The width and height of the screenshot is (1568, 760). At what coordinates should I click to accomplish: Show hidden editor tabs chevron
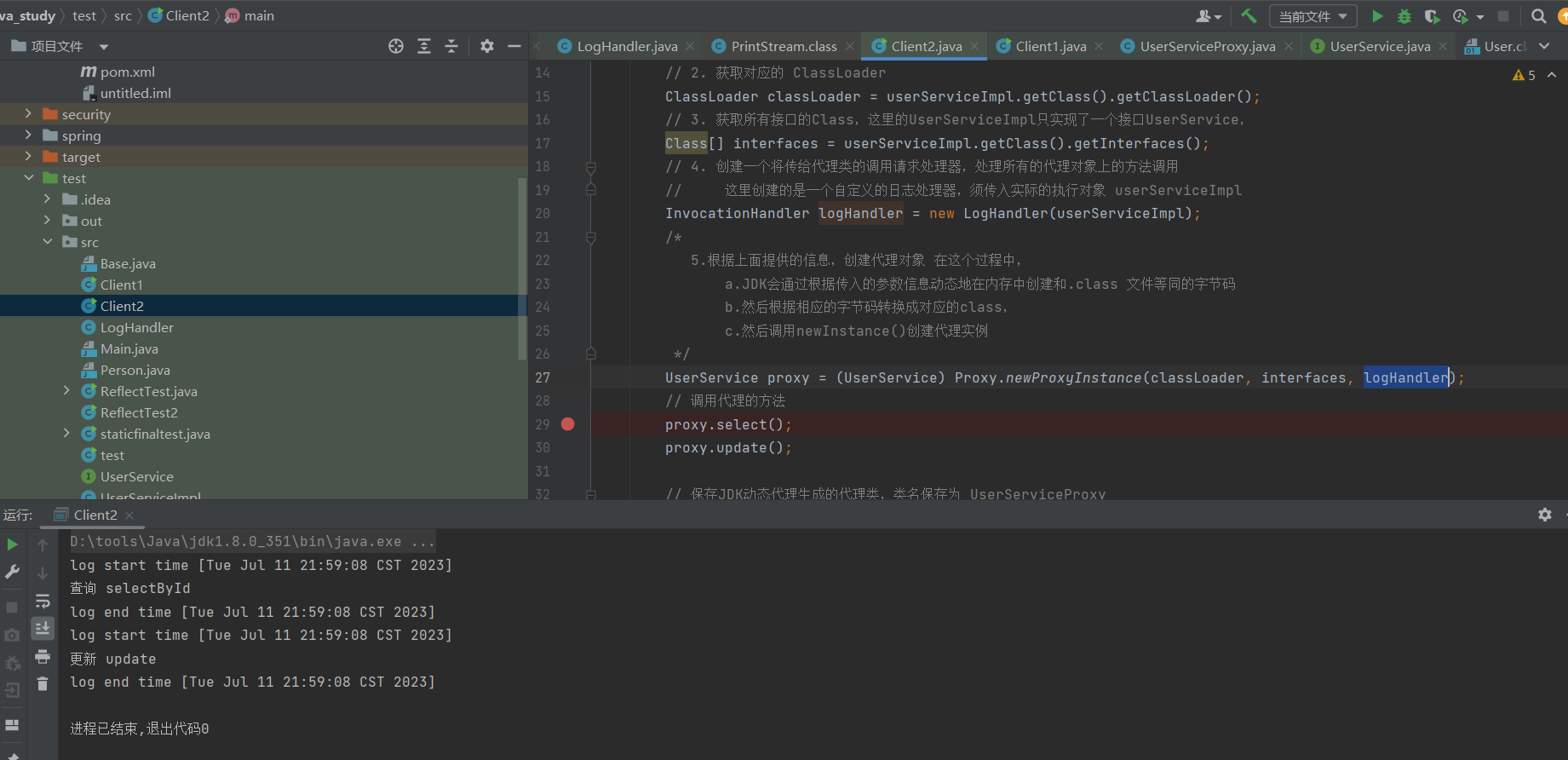click(1544, 46)
